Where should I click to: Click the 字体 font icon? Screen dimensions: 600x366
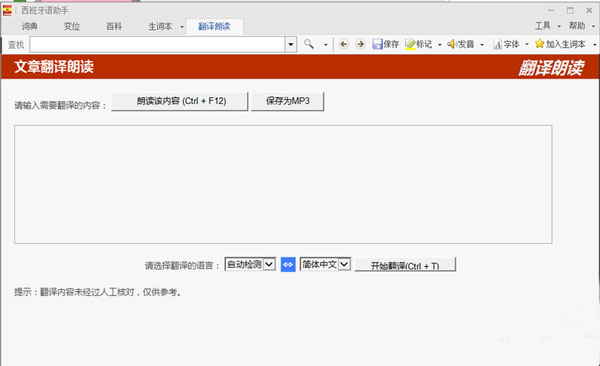[x=497, y=44]
